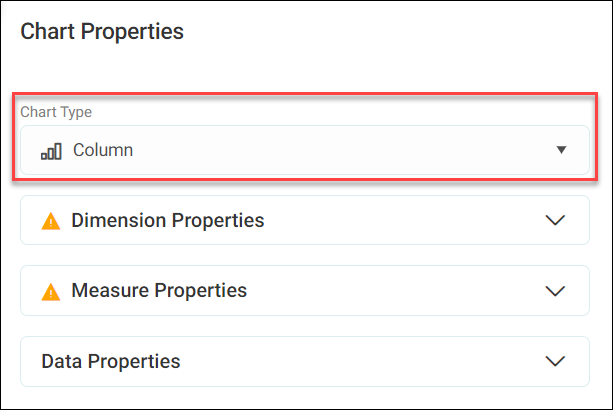Click the "Column" value text

point(103,150)
